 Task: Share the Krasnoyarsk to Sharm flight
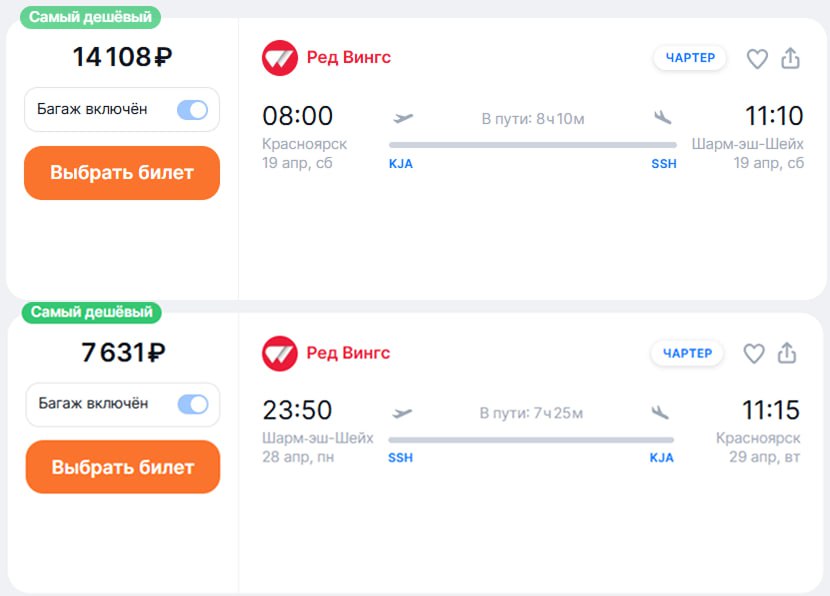(x=790, y=58)
